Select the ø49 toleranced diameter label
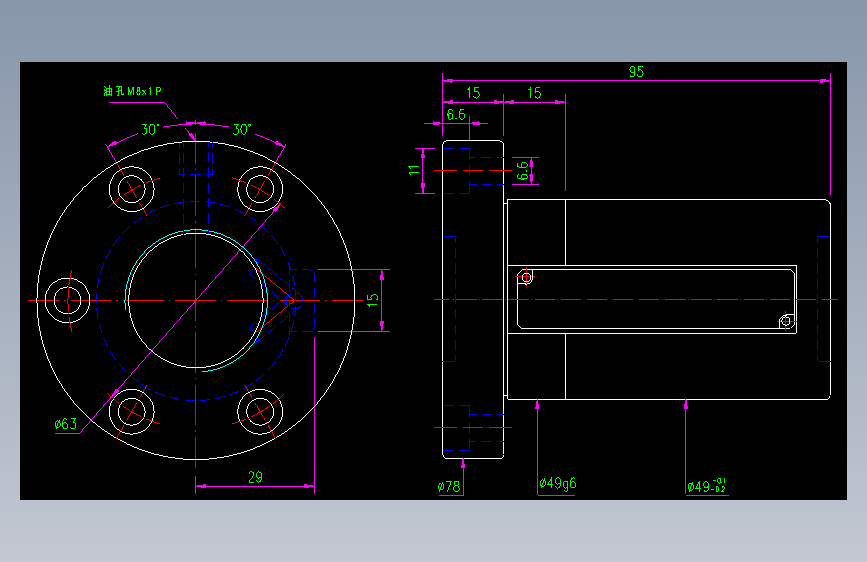The height and width of the screenshot is (562, 867). point(707,486)
